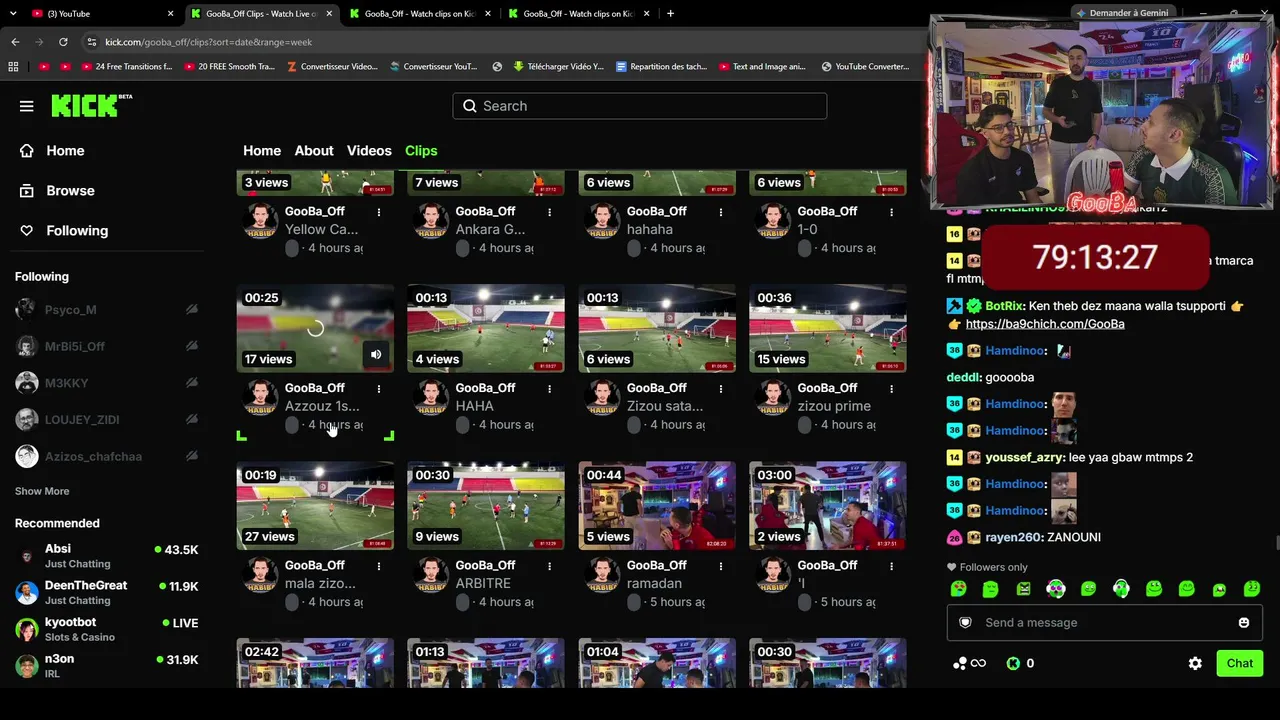The height and width of the screenshot is (720, 1280).
Task: Open options menu for 'mala zizo...' clip
Action: [x=378, y=566]
